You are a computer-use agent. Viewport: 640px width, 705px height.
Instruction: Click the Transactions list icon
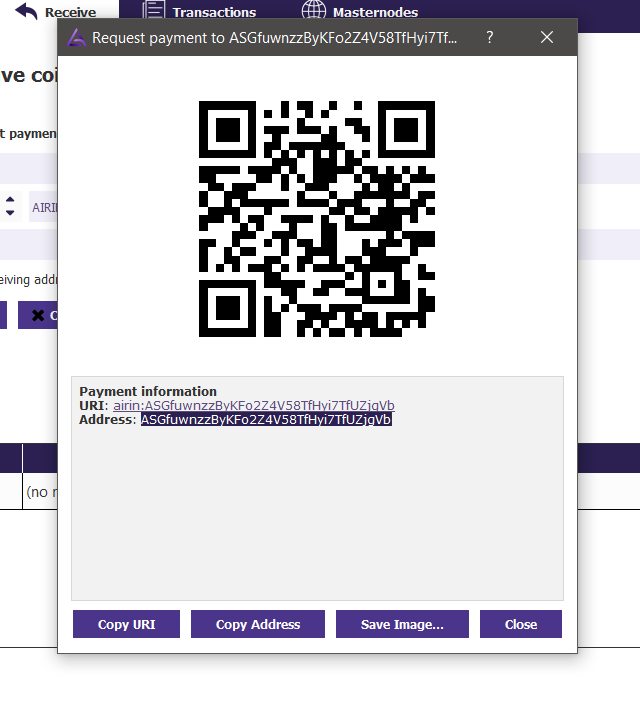(x=153, y=10)
